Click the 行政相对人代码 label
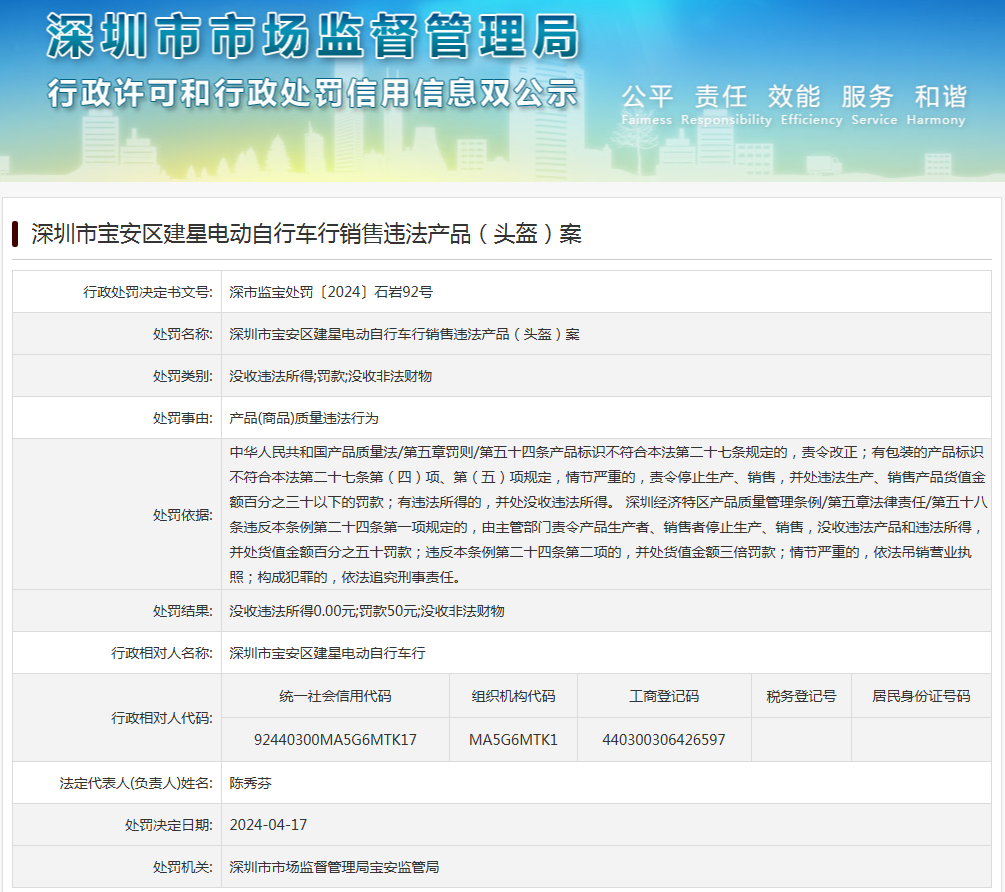Image resolution: width=1005 pixels, height=892 pixels. point(162,718)
